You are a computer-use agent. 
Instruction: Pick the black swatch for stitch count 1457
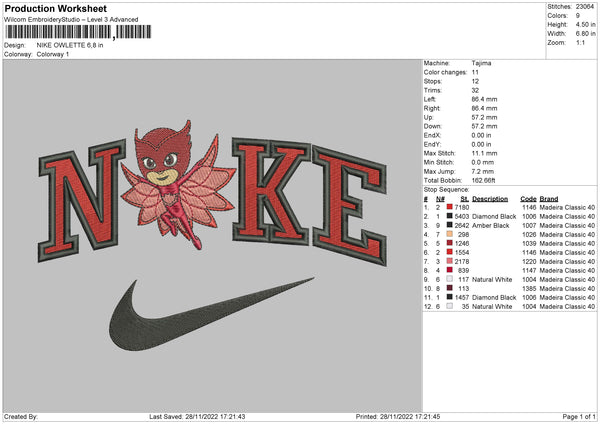tap(450, 297)
